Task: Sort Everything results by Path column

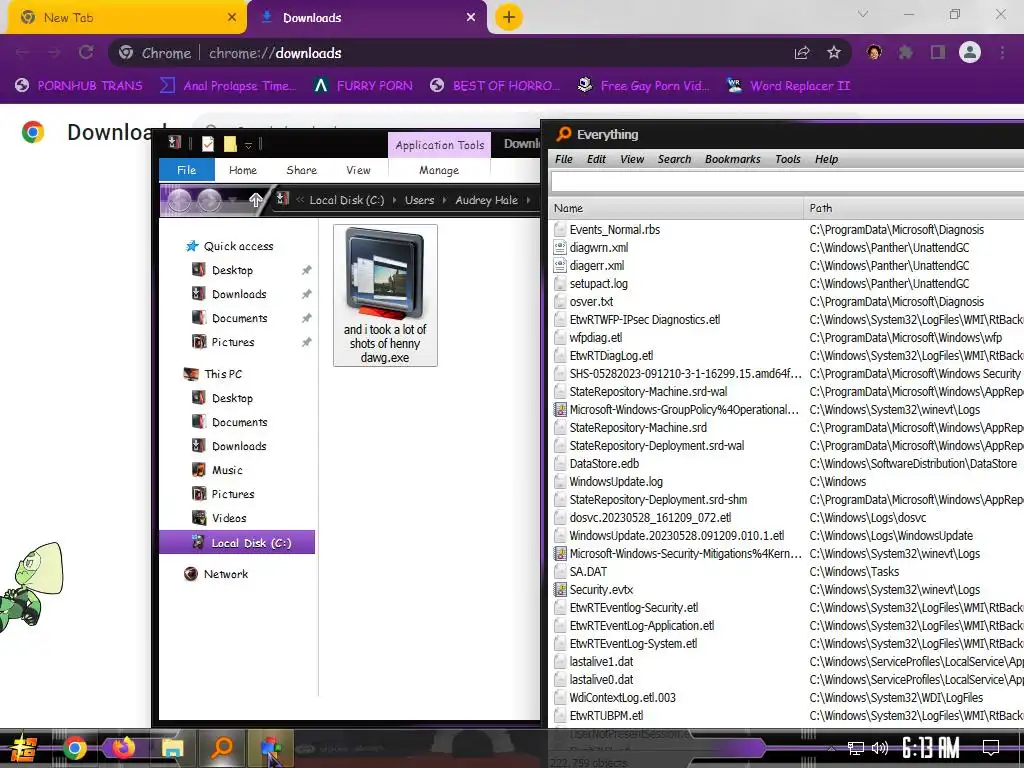Action: point(914,208)
